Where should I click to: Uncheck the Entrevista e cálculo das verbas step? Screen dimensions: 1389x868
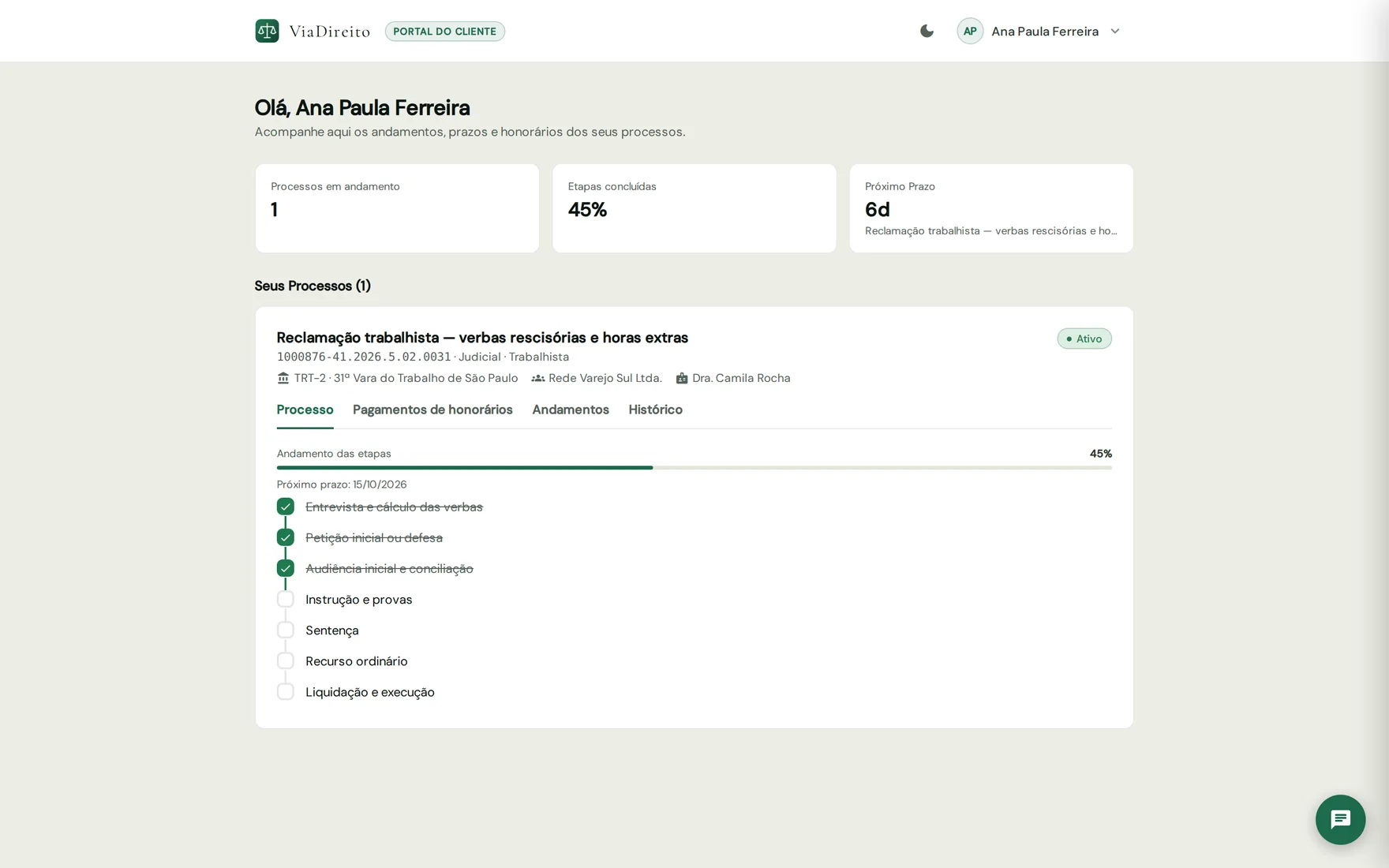(x=286, y=507)
